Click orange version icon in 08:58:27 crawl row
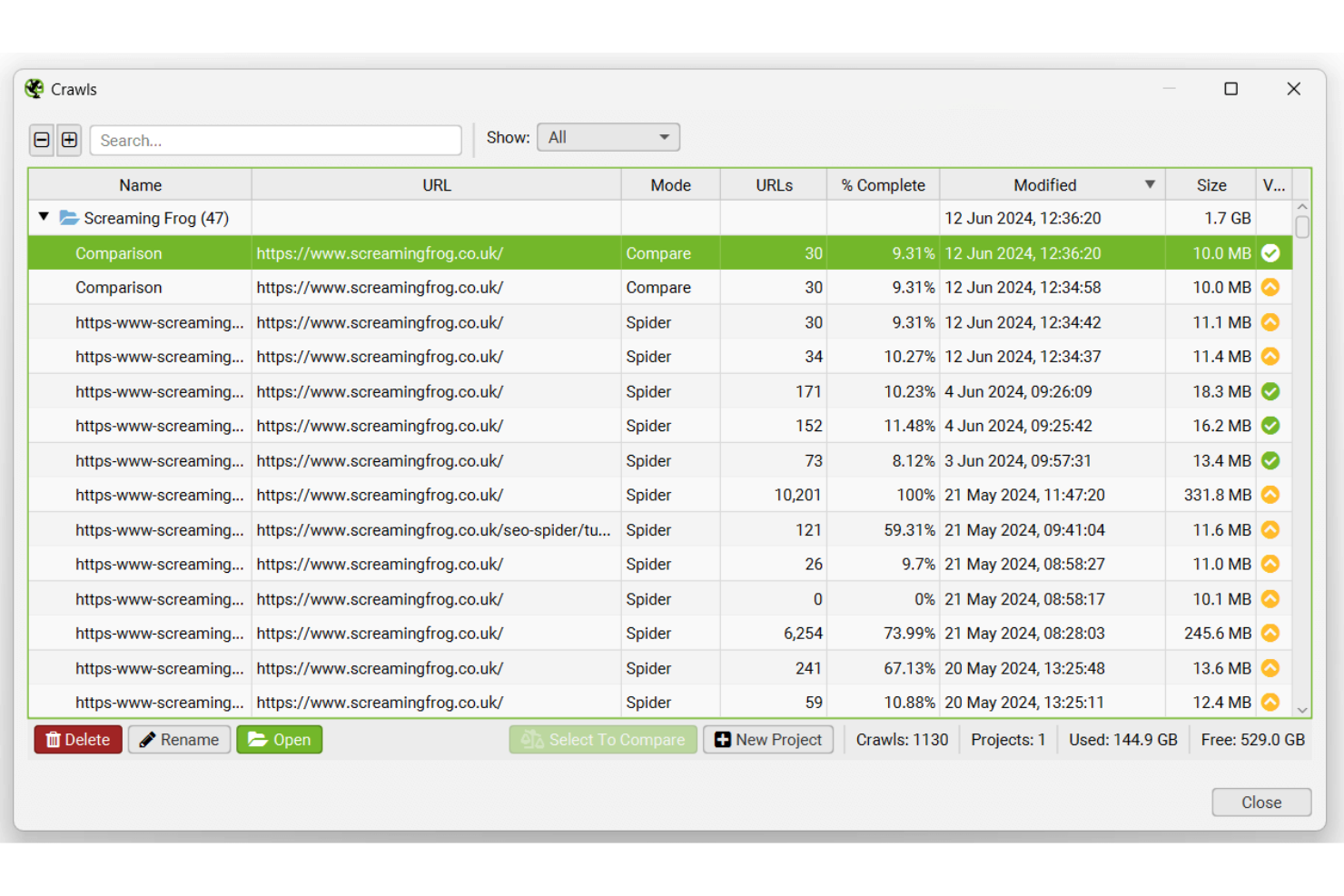Image resolution: width=1344 pixels, height=896 pixels. point(1270,564)
